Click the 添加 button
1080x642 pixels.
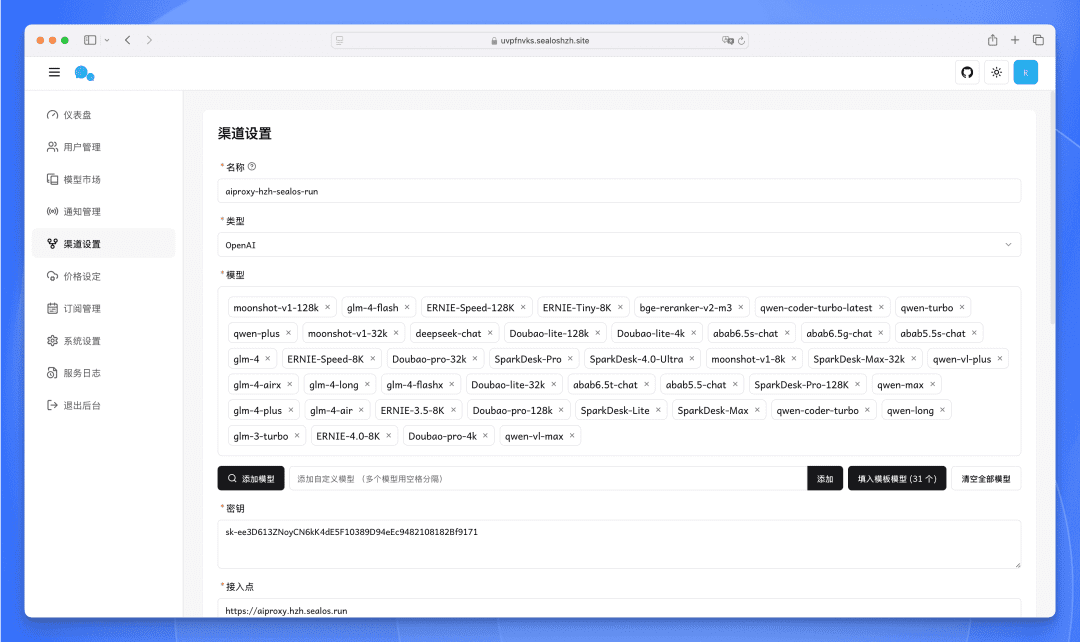click(x=824, y=478)
